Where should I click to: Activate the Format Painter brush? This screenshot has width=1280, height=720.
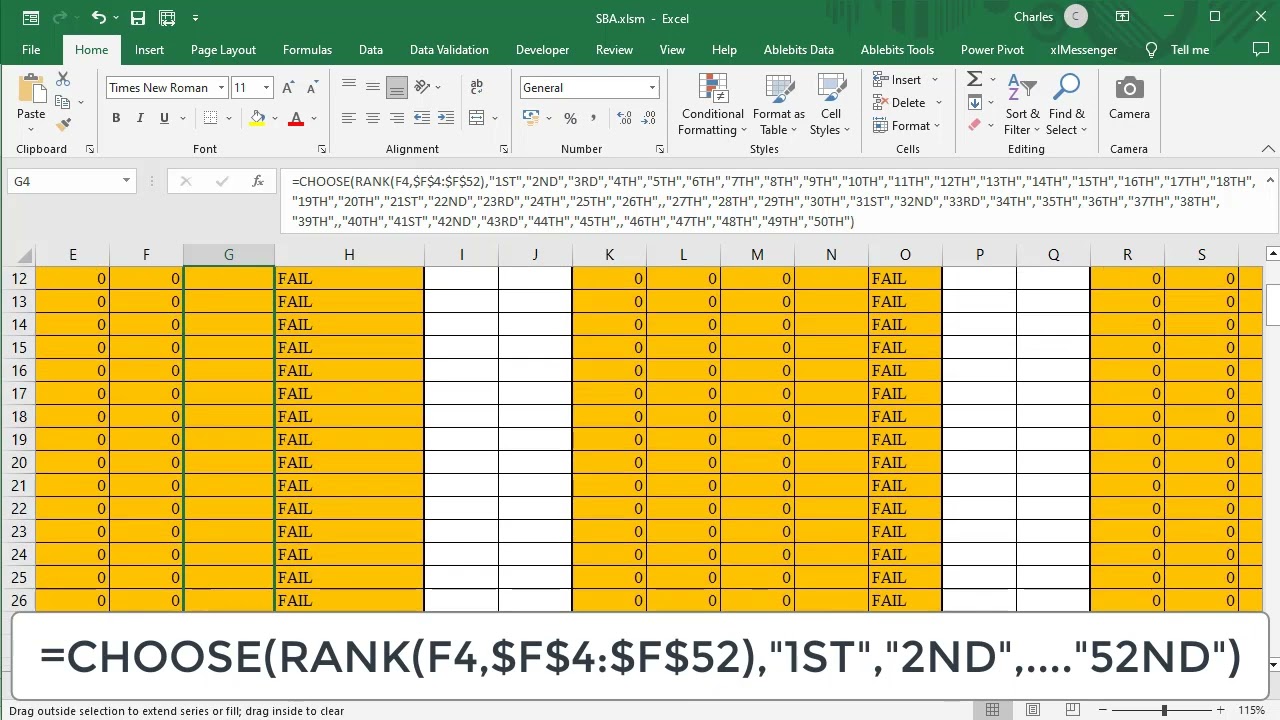tap(63, 125)
